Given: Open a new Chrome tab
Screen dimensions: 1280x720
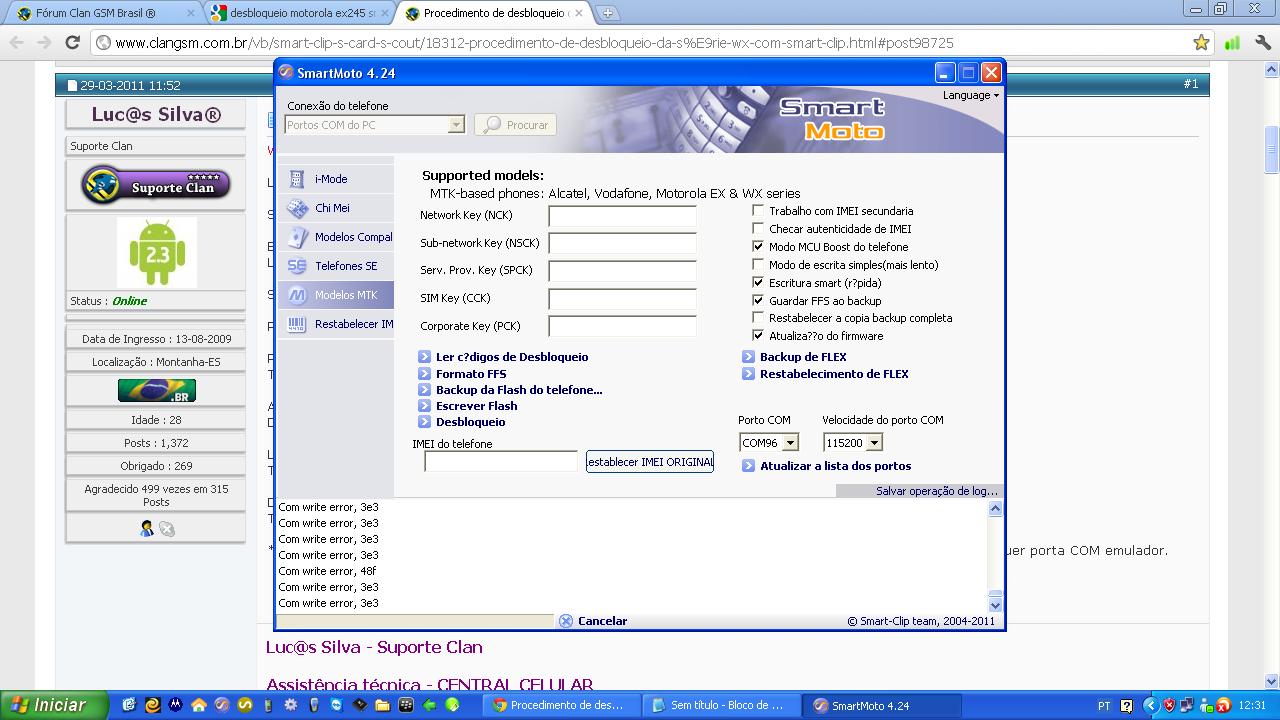Looking at the screenshot, I should click(607, 13).
